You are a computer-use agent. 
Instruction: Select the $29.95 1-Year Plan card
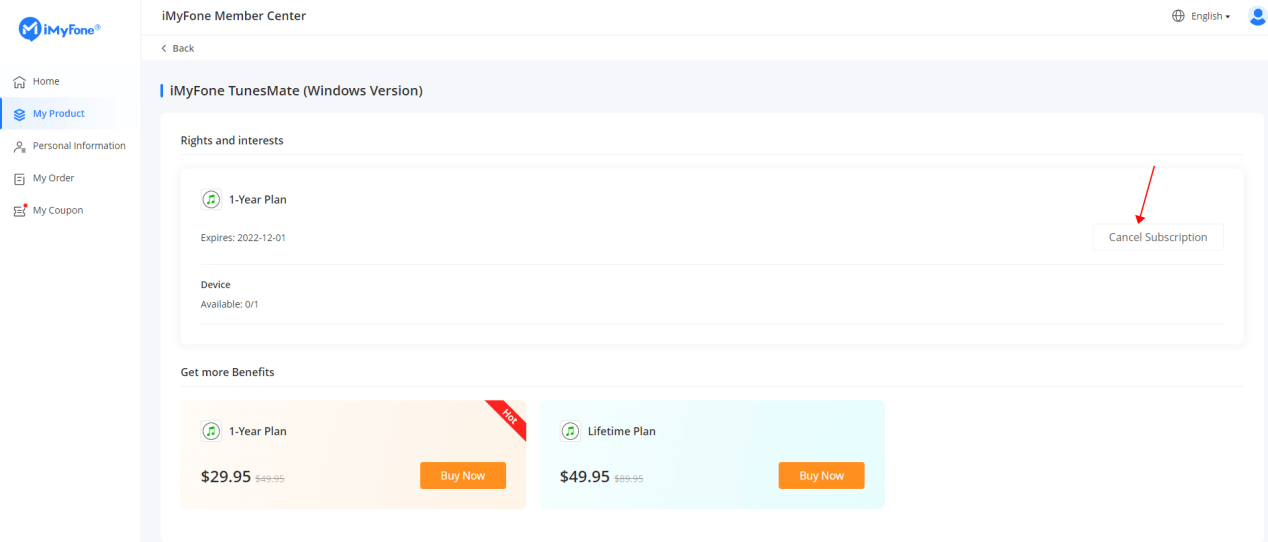353,455
